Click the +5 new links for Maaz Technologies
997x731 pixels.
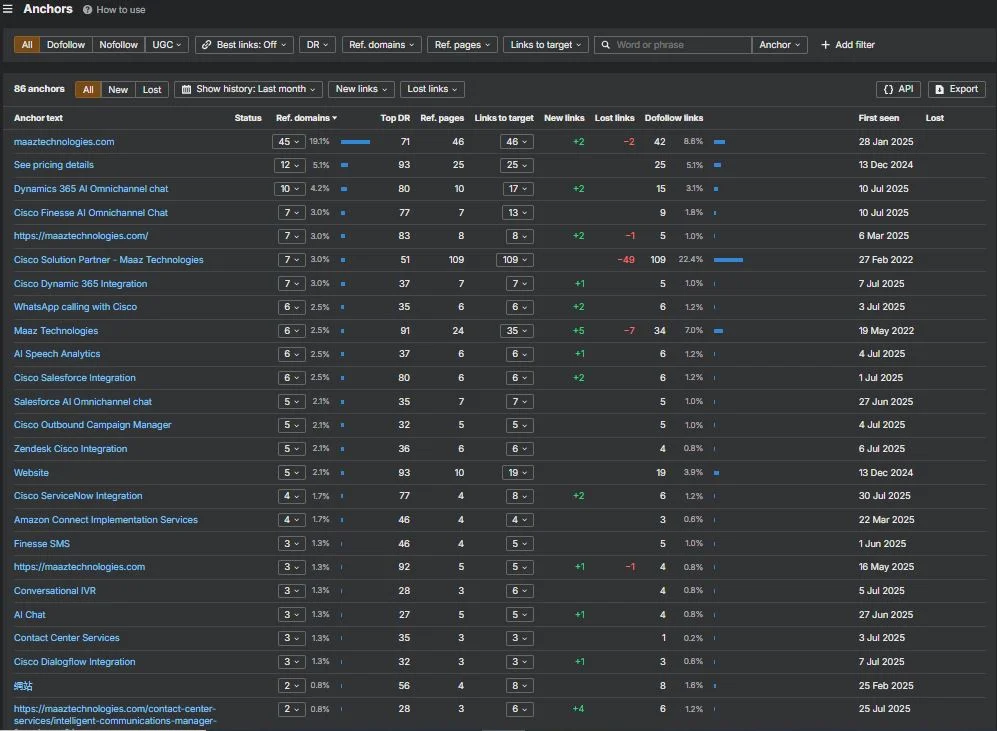click(578, 331)
